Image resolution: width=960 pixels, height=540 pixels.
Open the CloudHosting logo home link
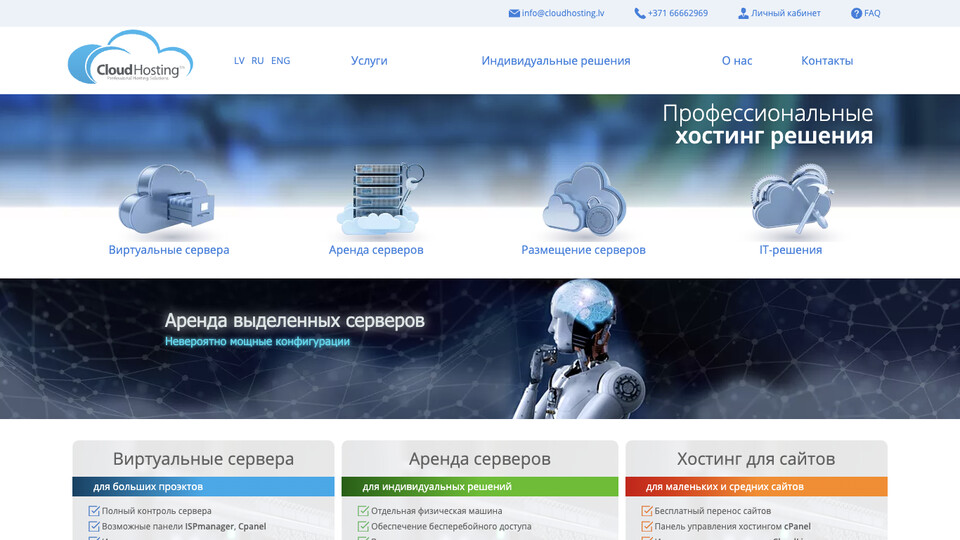(130, 57)
